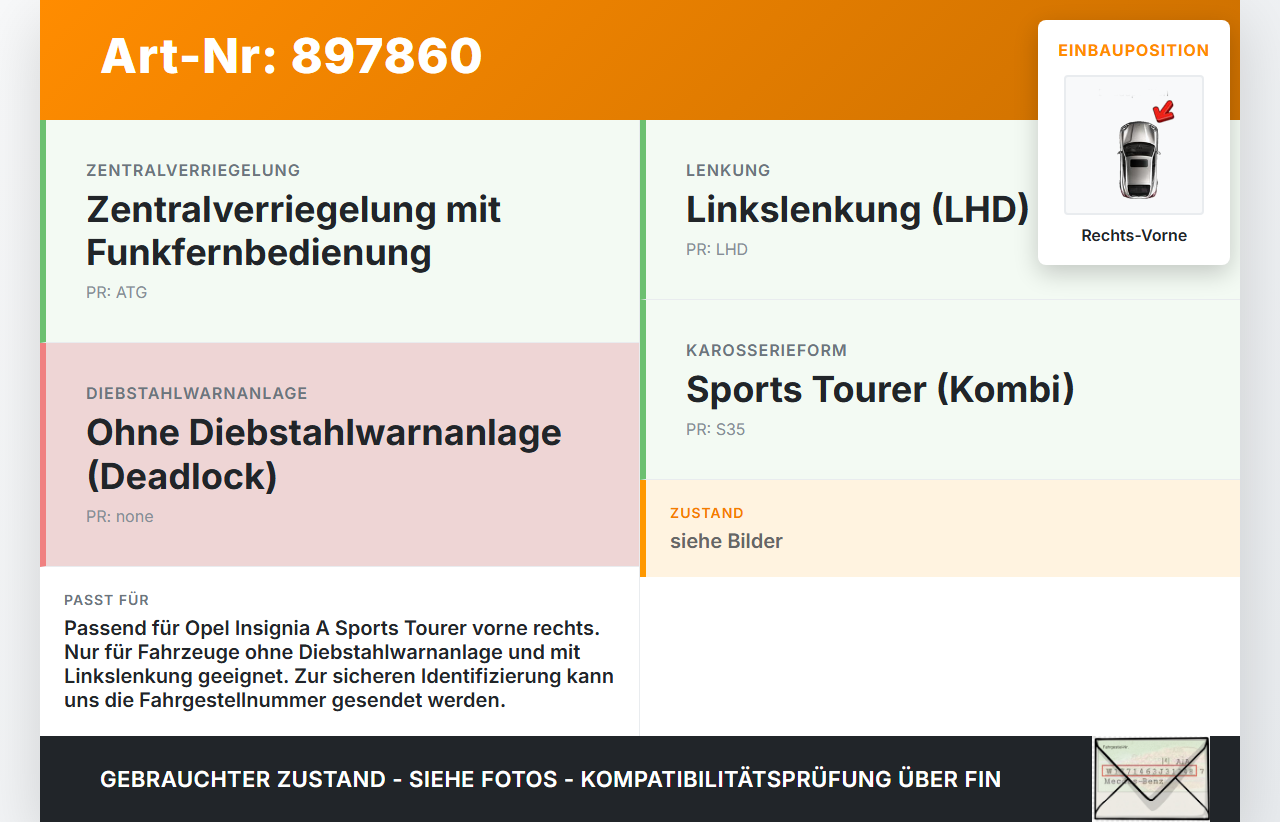Click the ZUSTAND label
The height and width of the screenshot is (822, 1280).
(707, 513)
